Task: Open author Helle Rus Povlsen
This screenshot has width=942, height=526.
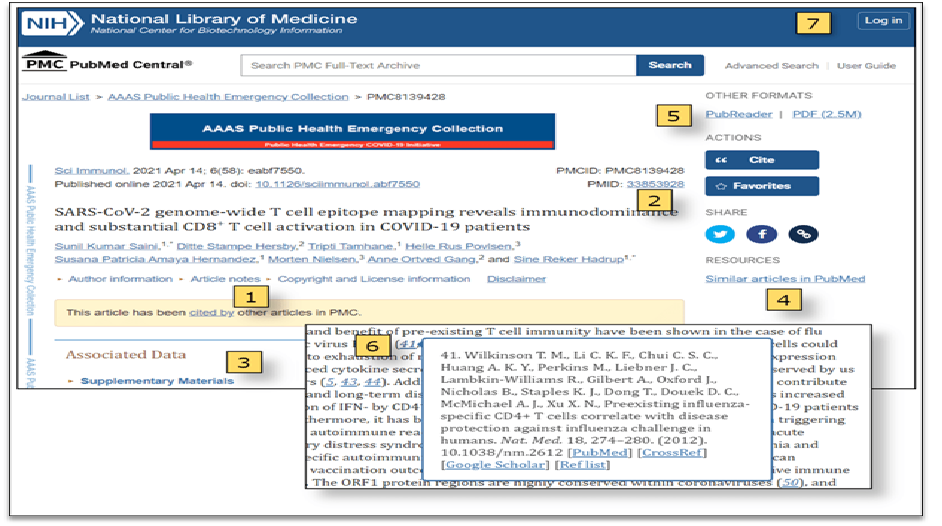Action: point(460,246)
